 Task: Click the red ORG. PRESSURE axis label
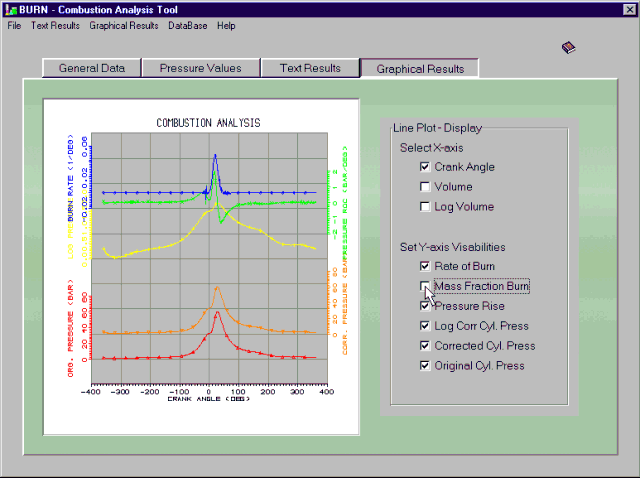point(71,328)
